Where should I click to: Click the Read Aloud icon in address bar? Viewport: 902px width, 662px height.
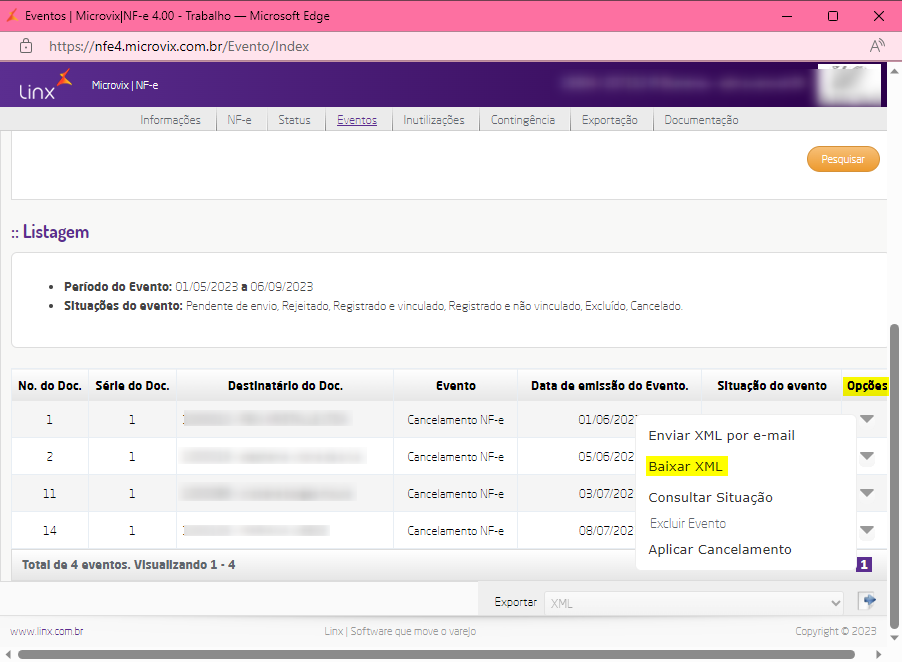[x=877, y=46]
